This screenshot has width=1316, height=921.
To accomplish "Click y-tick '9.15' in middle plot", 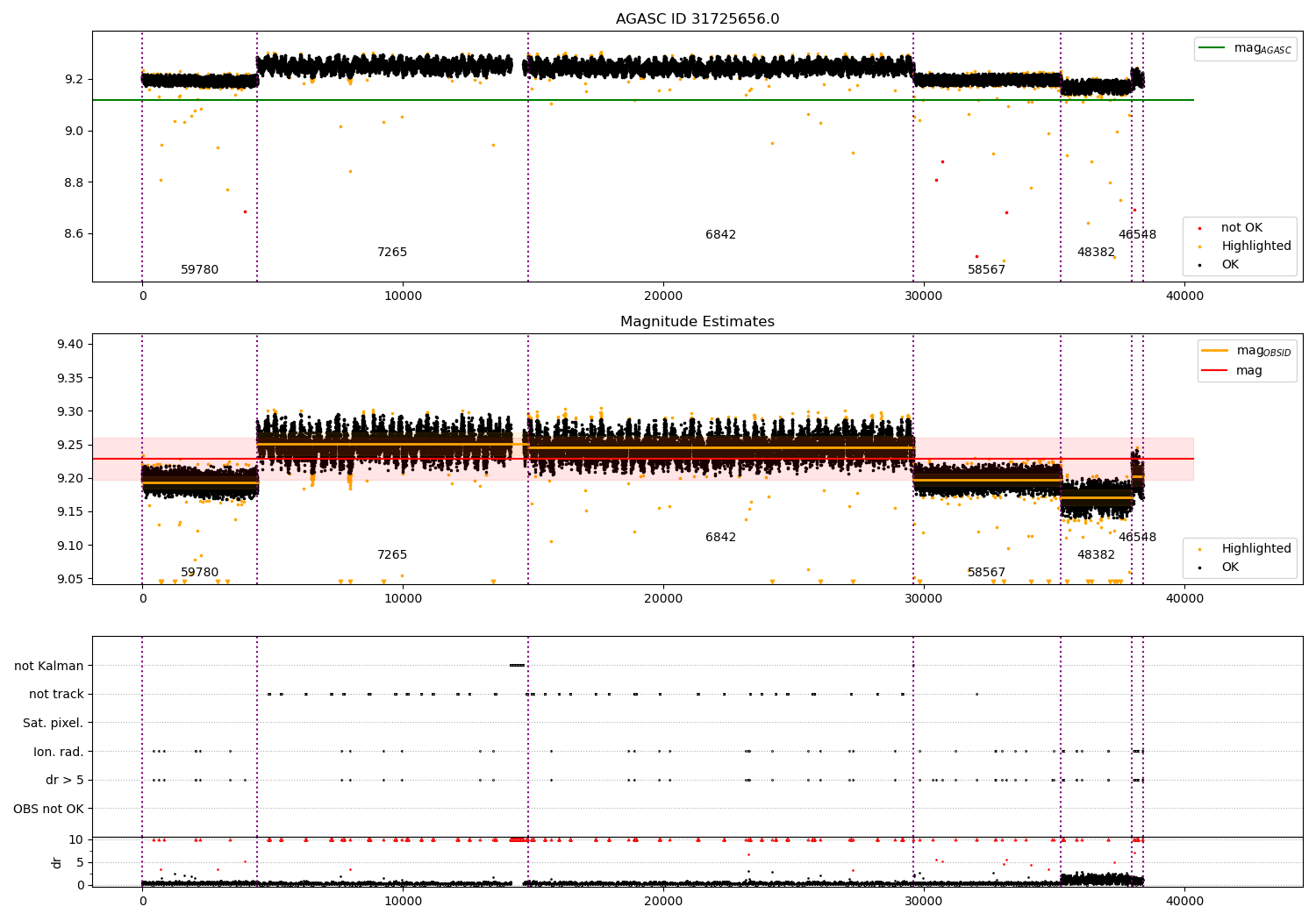I will pos(71,512).
